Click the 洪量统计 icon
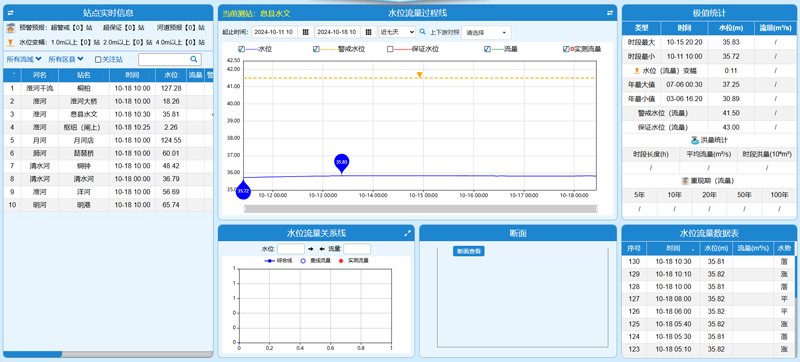Screen dimensions: 800x362 tap(694, 140)
